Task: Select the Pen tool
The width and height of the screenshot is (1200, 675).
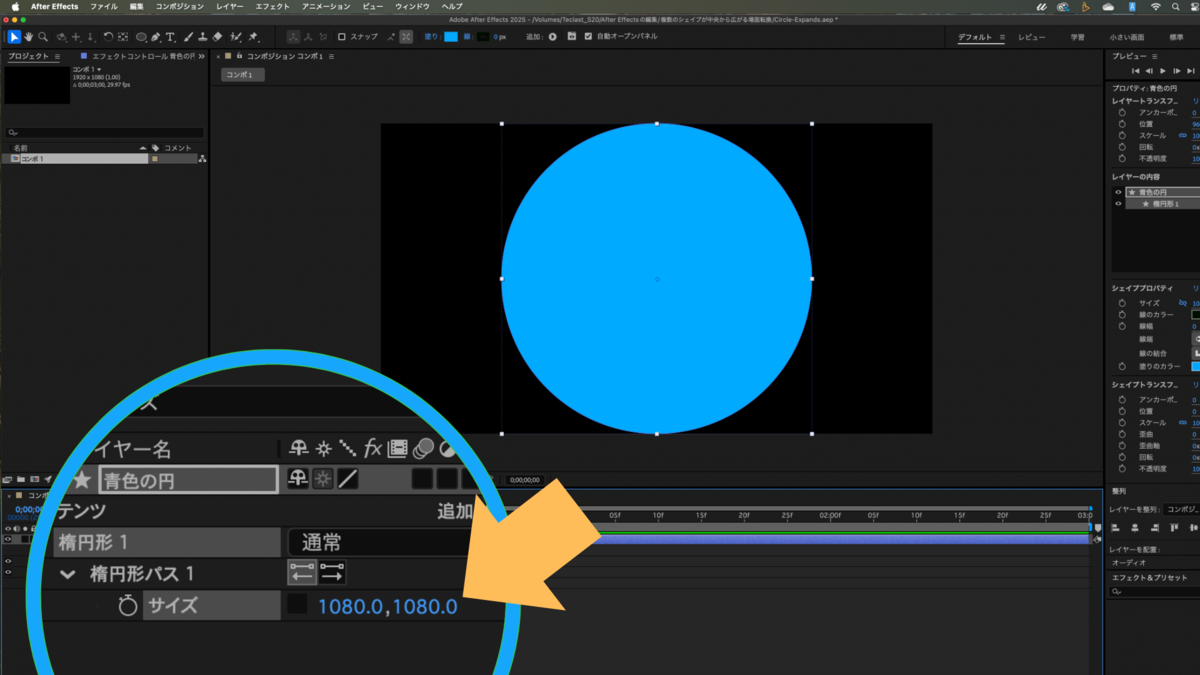Action: pos(156,37)
